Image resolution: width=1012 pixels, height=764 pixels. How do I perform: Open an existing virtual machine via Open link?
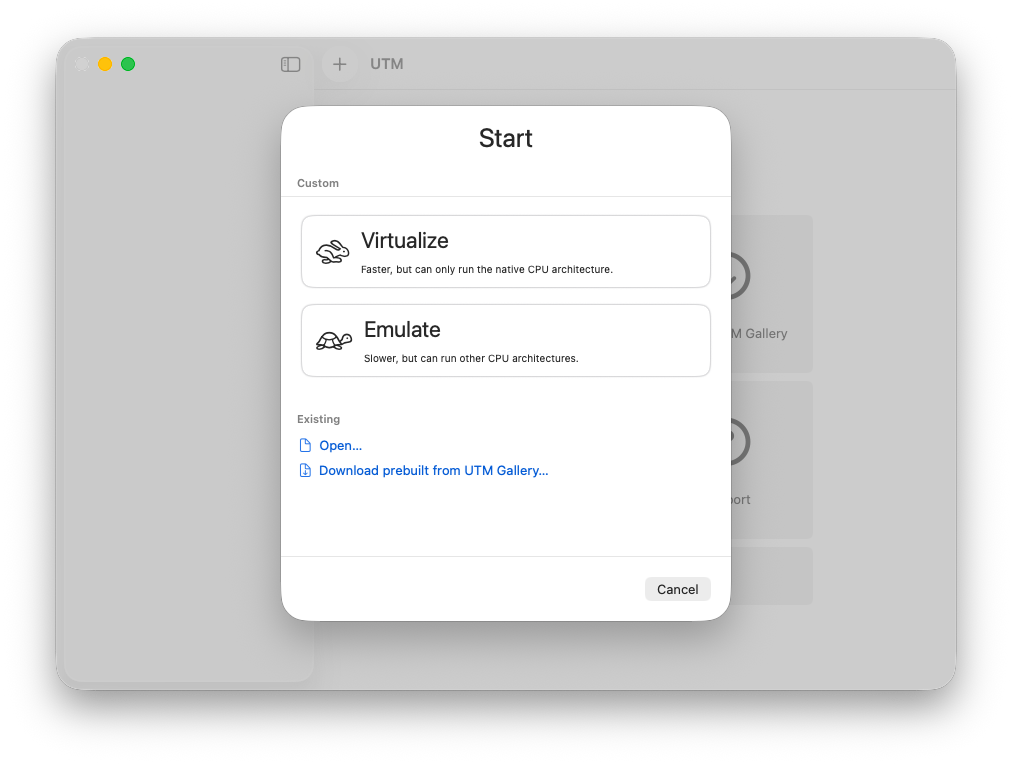click(x=340, y=445)
